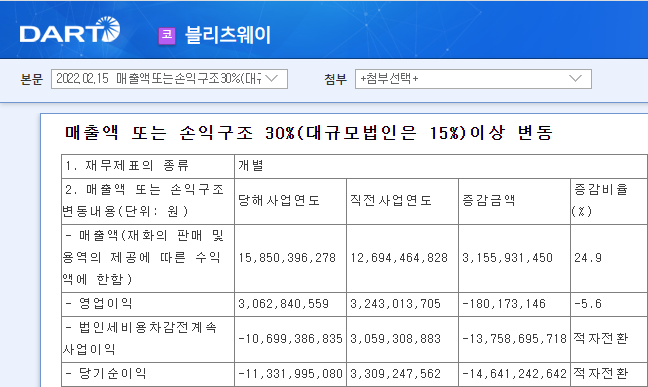This screenshot has height=387, width=648.
Task: Select prior pre-tax income 3,059,308,883
Action: pyautogui.click(x=395, y=339)
